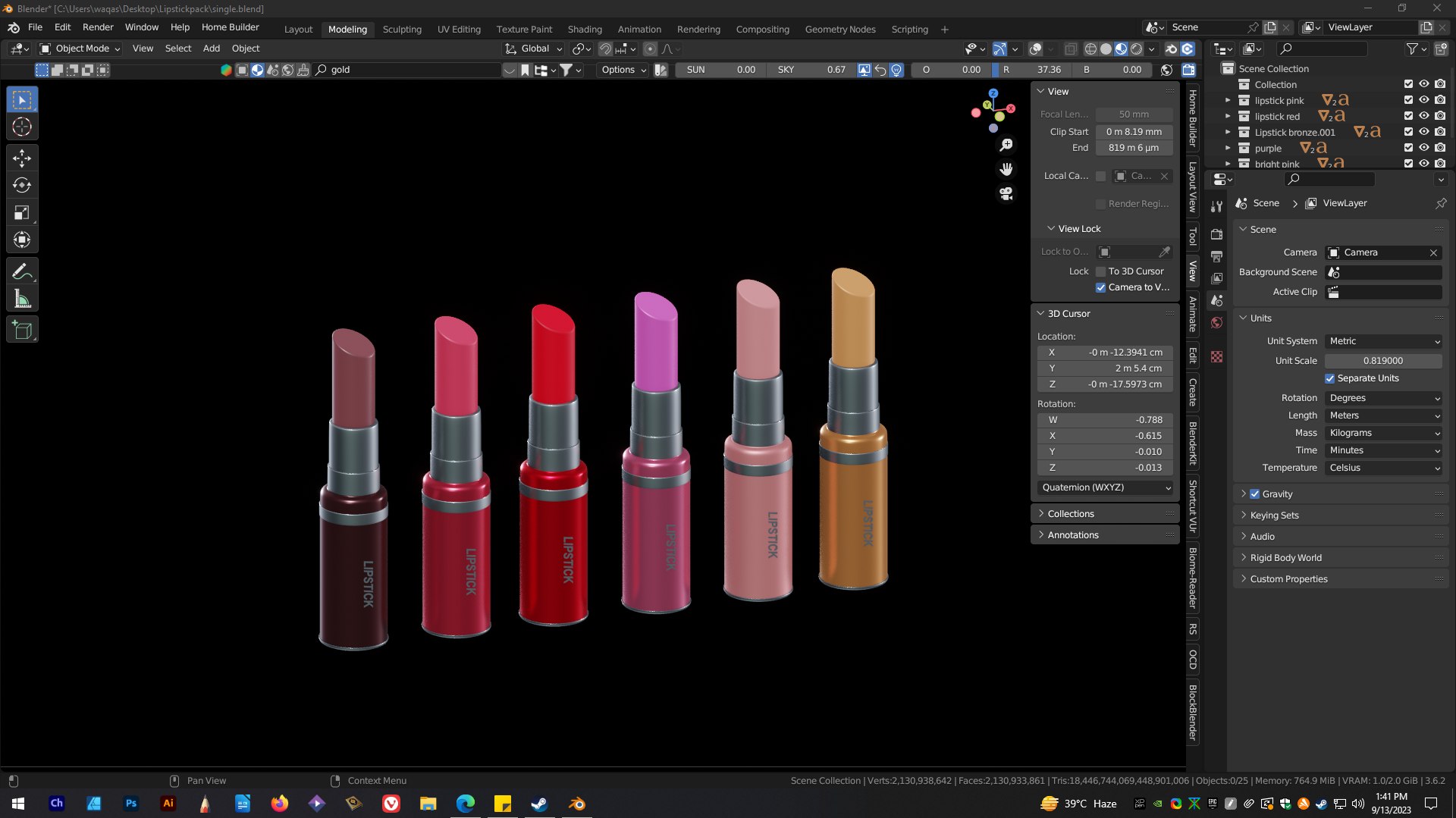Exclude lipstick red collection from view layer

(x=1408, y=116)
